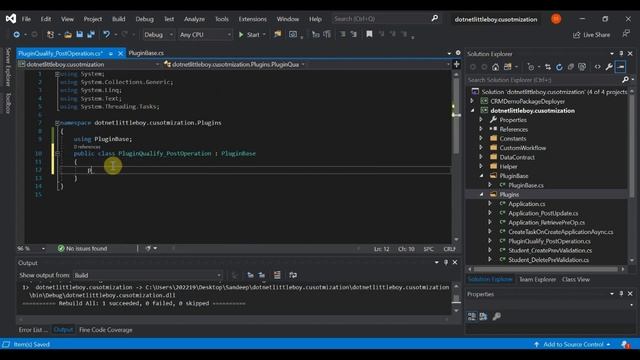Open the Error List tab
640x360 pixels.
tap(33, 330)
